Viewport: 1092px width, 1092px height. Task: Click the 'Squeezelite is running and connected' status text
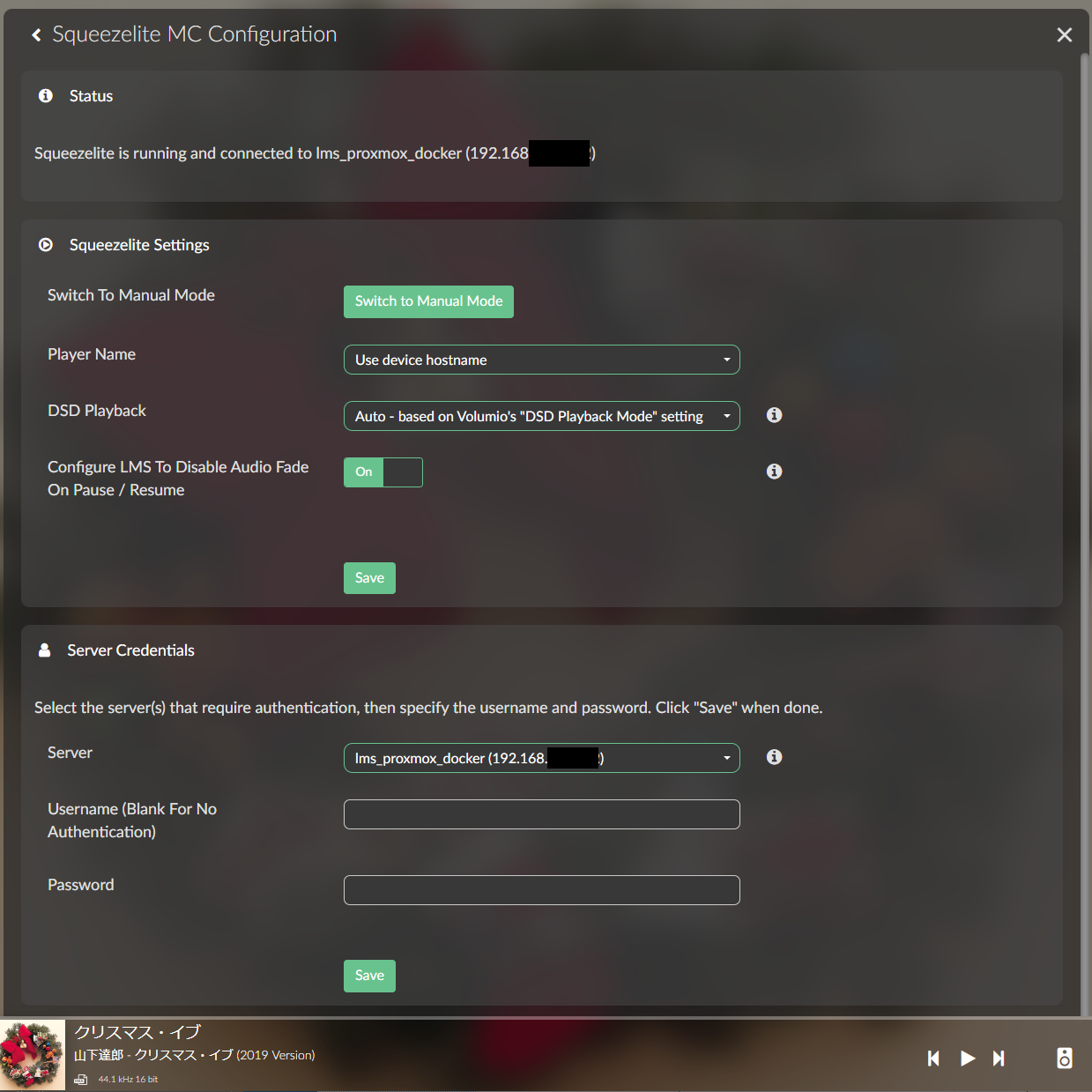[x=315, y=153]
